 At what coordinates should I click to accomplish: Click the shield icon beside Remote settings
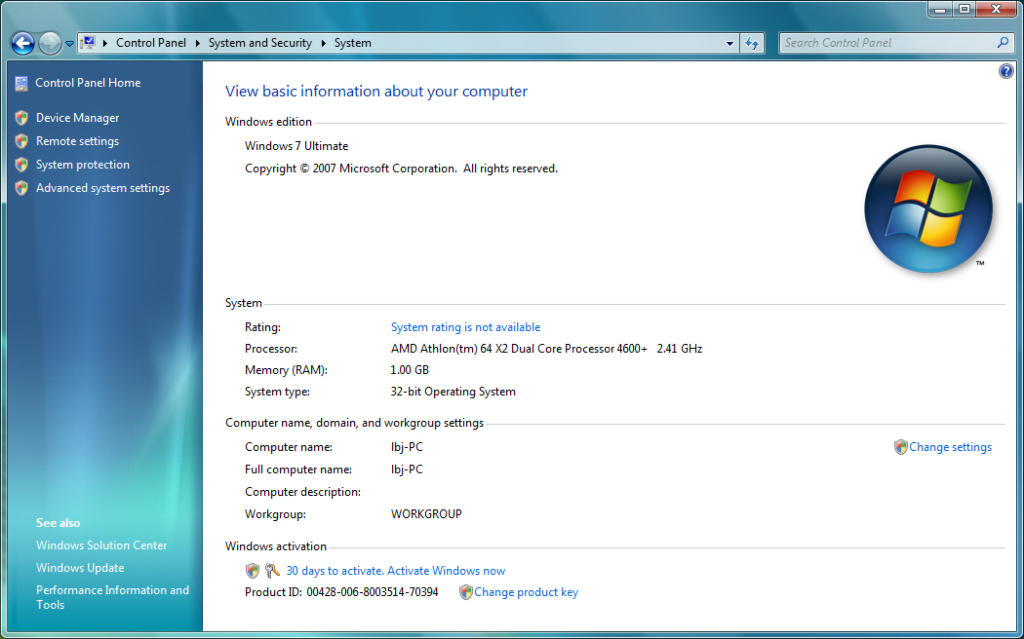22,141
